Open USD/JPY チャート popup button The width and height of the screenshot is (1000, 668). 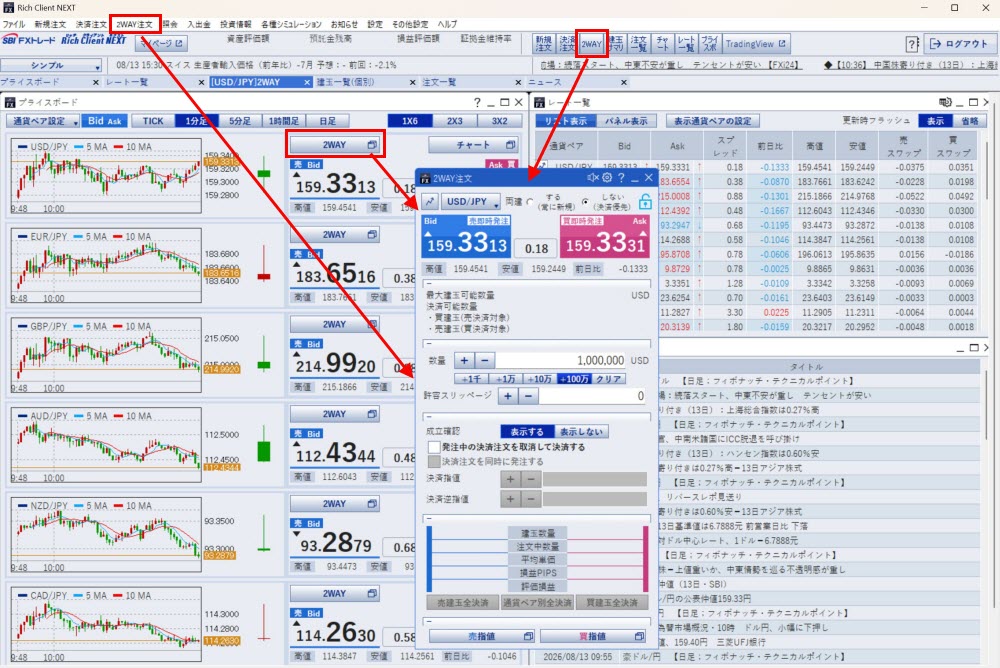[x=473, y=145]
